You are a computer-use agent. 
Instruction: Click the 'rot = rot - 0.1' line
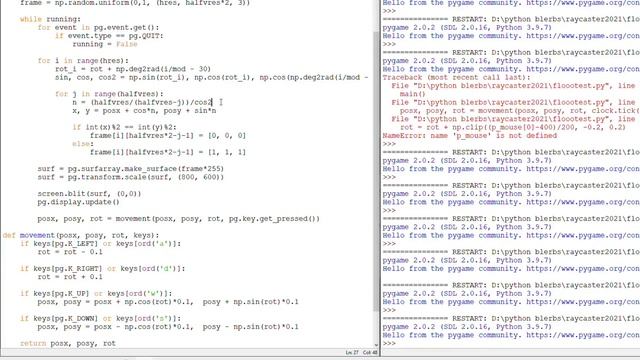(x=70, y=252)
